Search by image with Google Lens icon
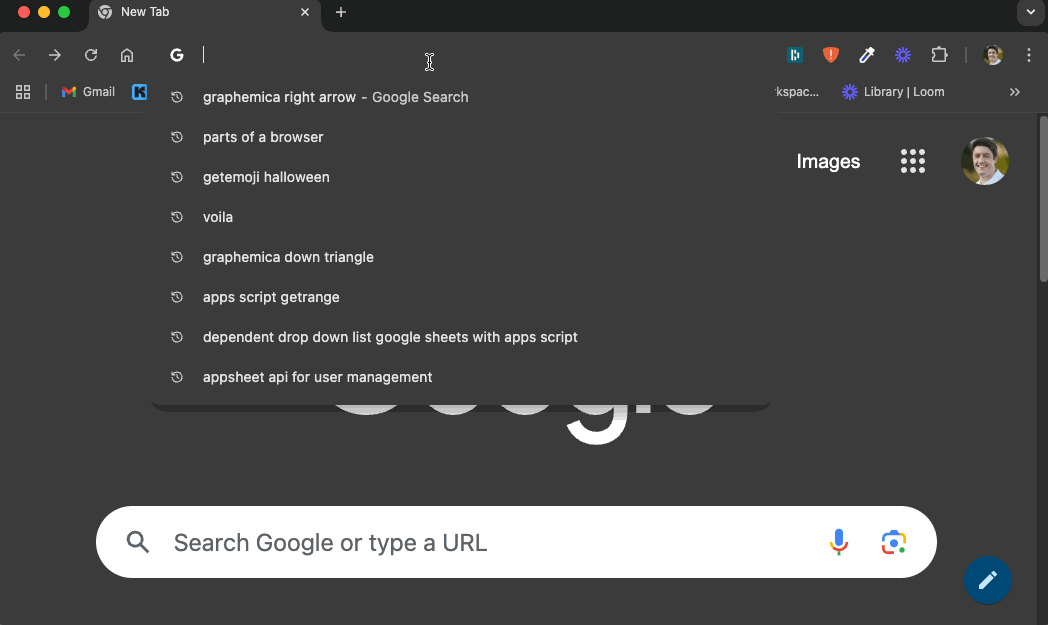Image resolution: width=1048 pixels, height=625 pixels. click(894, 542)
